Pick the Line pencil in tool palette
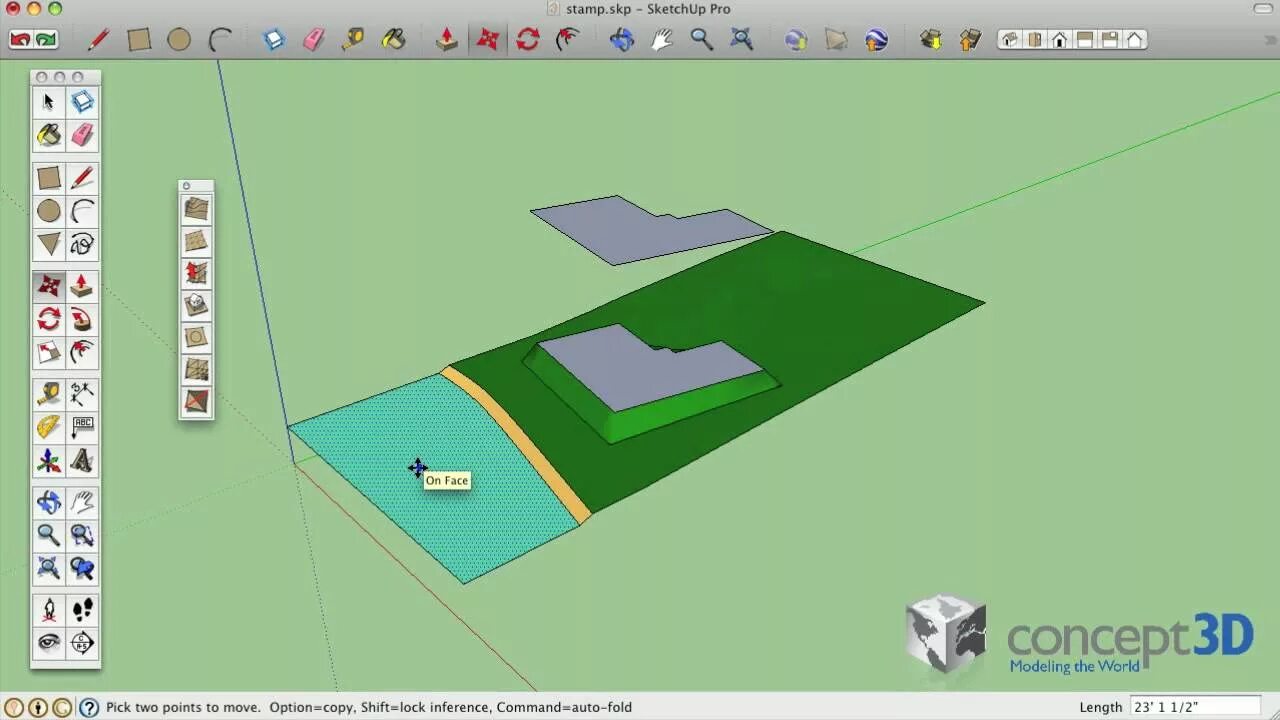 82,178
